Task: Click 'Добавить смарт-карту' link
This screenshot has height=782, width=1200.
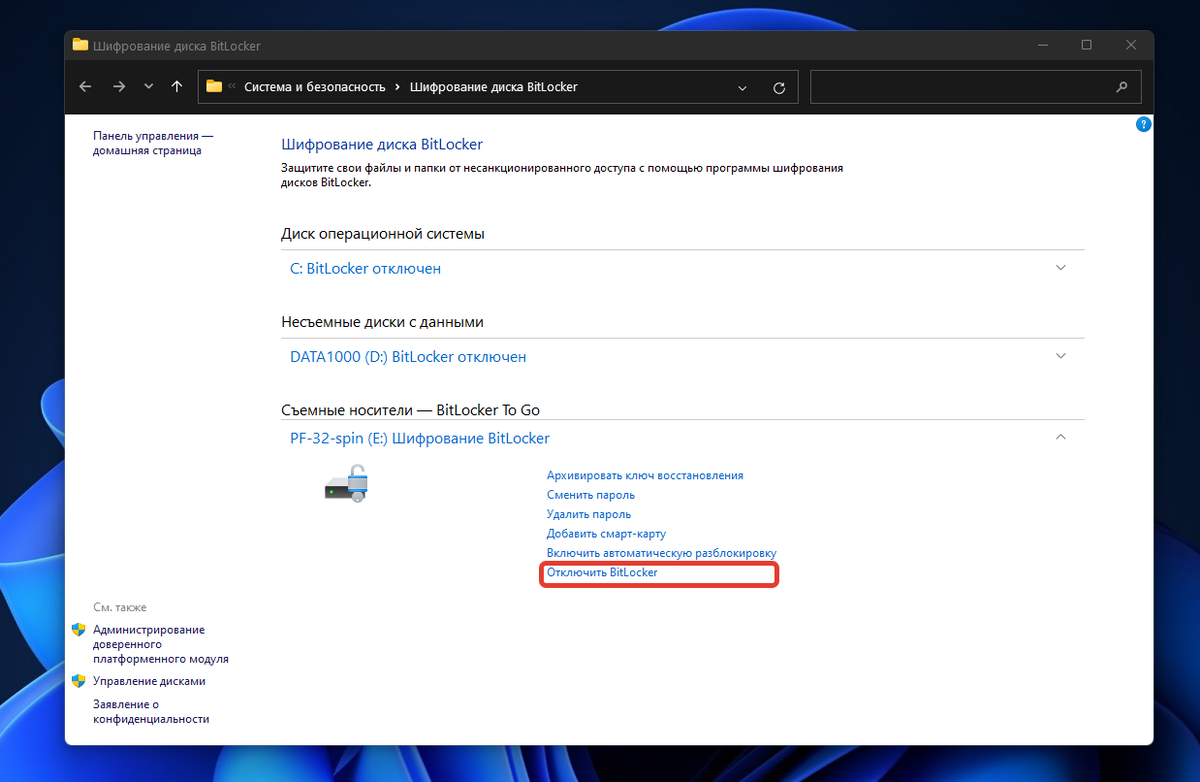Action: tap(606, 534)
